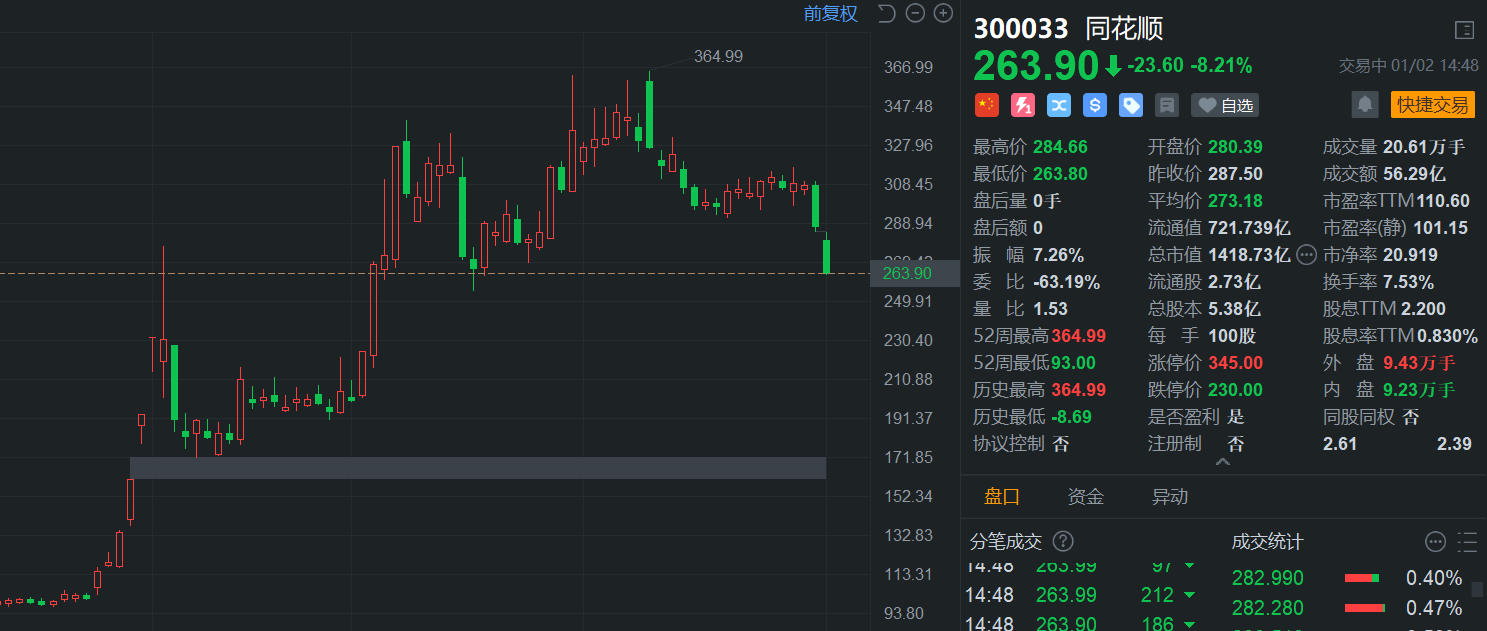The image size is (1487, 631).
Task: Click the China flag market icon
Action: pyautogui.click(x=986, y=105)
